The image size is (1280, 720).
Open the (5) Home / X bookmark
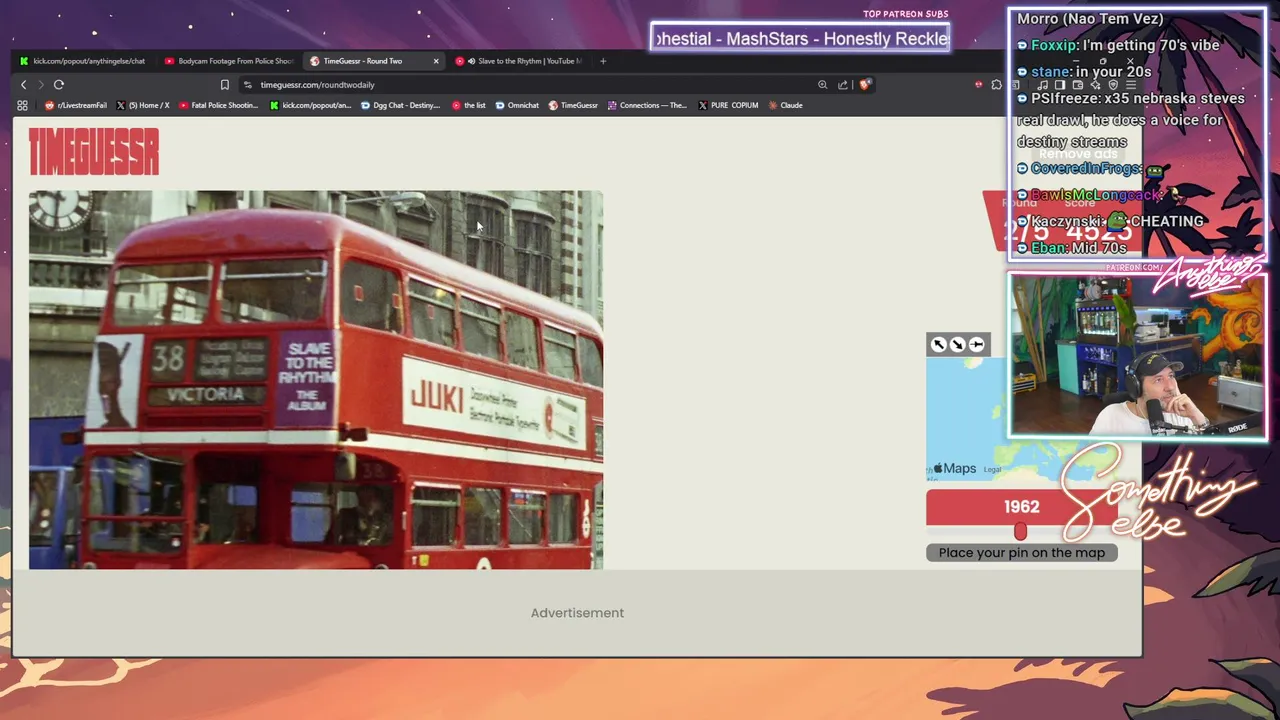coord(142,105)
